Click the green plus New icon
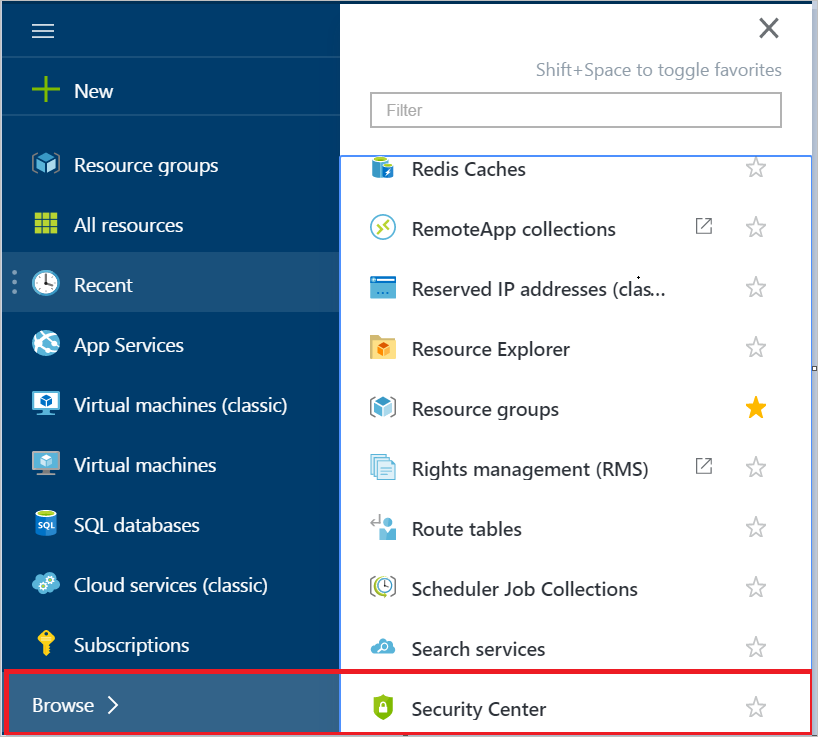Screen dimensions: 818x737 46,89
